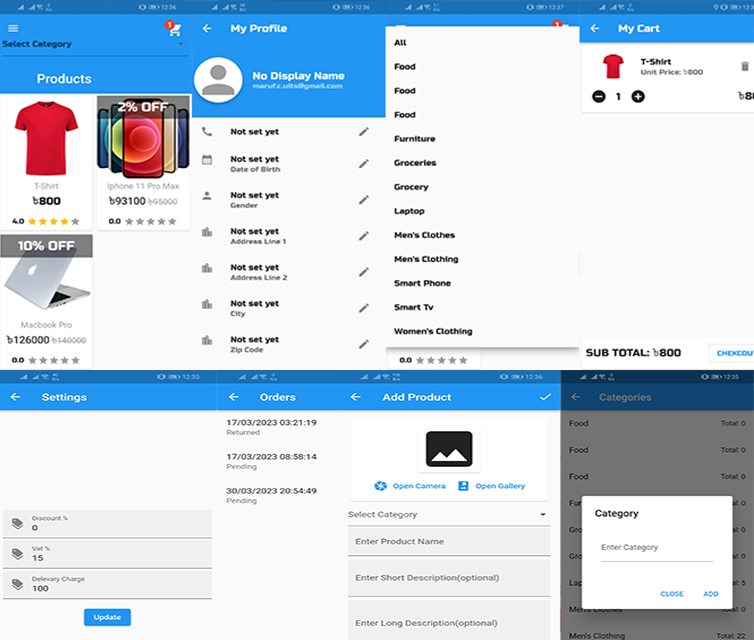Tap ADD in the Category dialog
This screenshot has width=754, height=640.
[x=710, y=594]
